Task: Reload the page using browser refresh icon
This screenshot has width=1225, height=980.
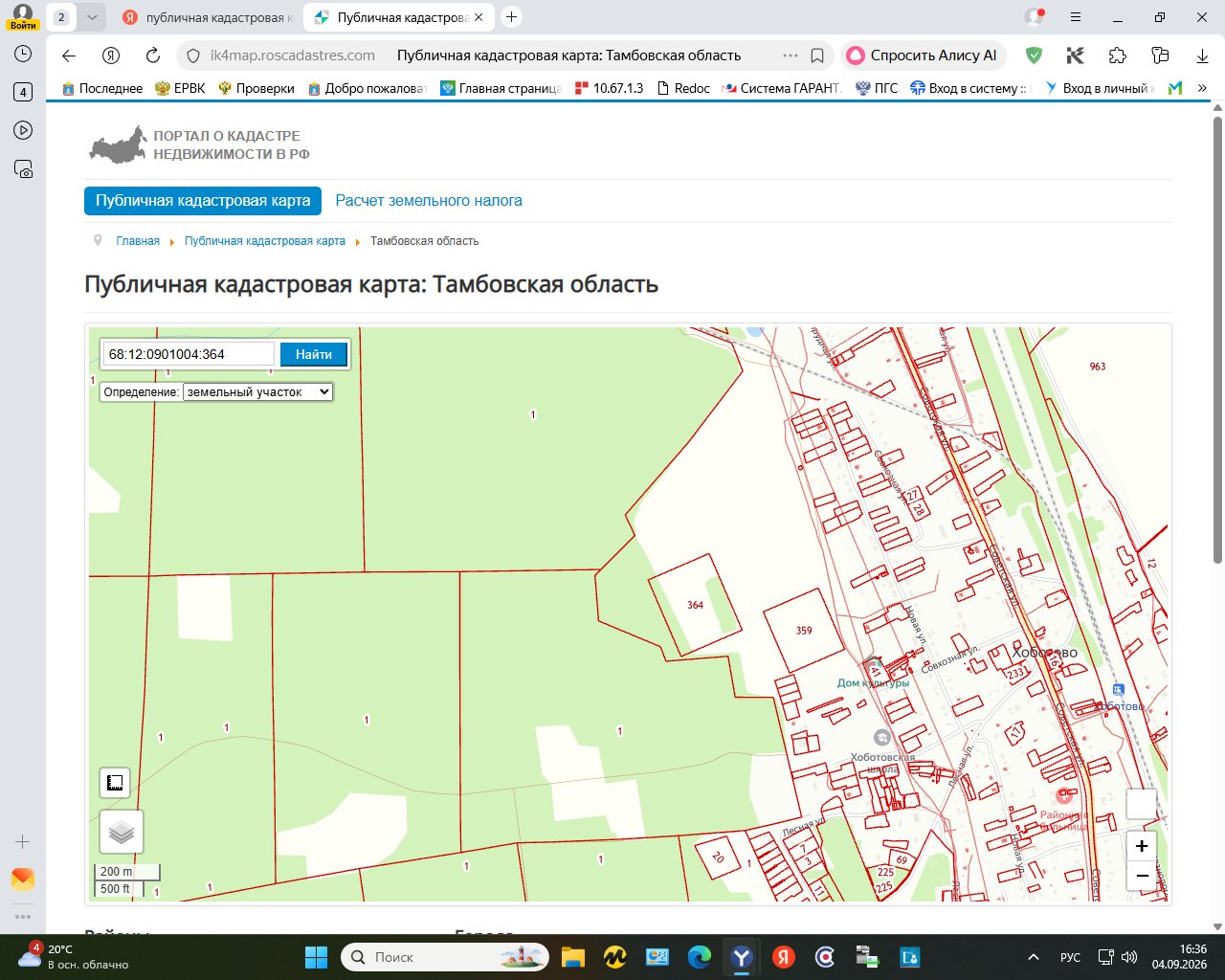Action: (x=153, y=56)
